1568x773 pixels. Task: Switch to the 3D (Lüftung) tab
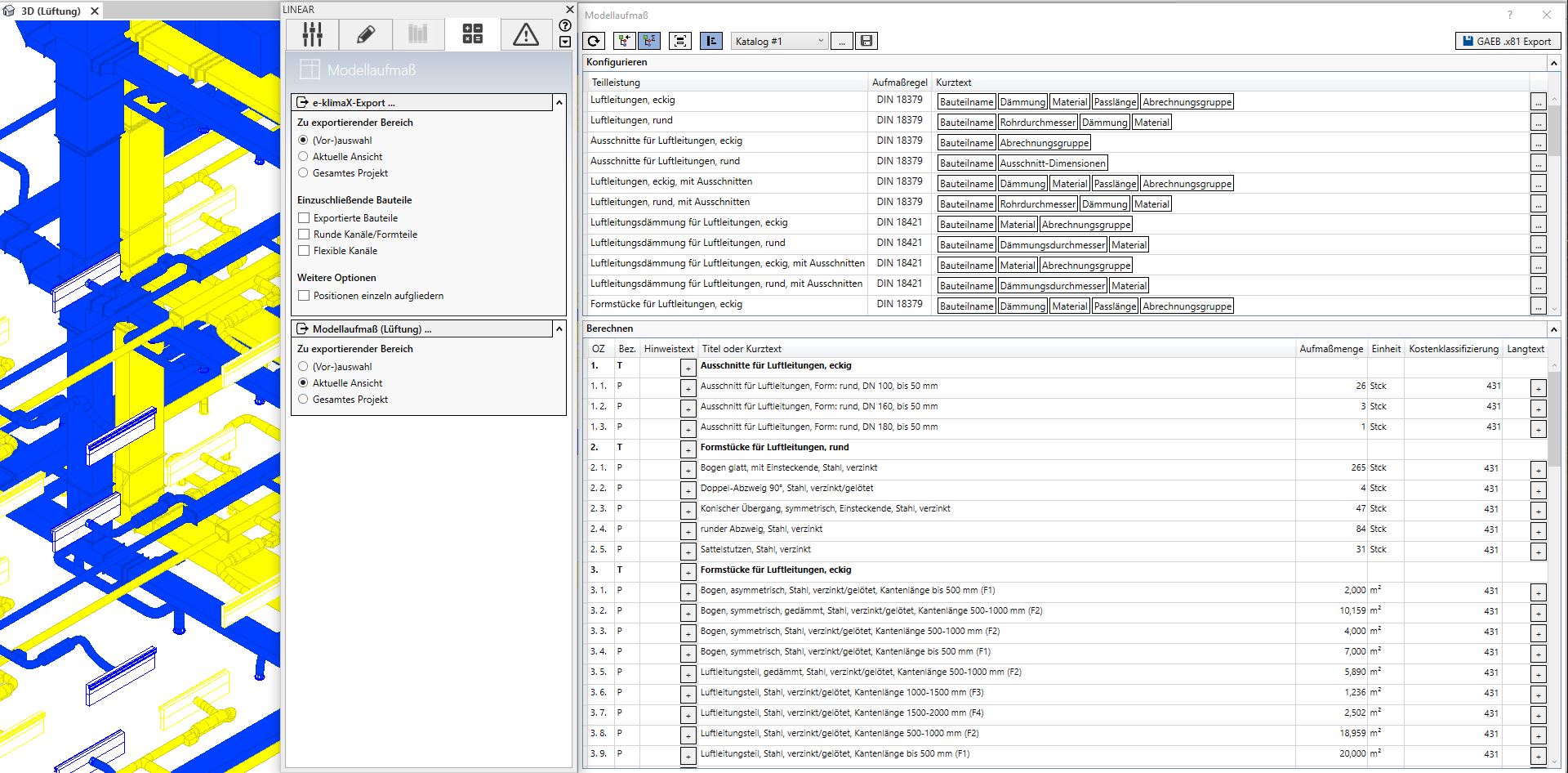click(51, 11)
